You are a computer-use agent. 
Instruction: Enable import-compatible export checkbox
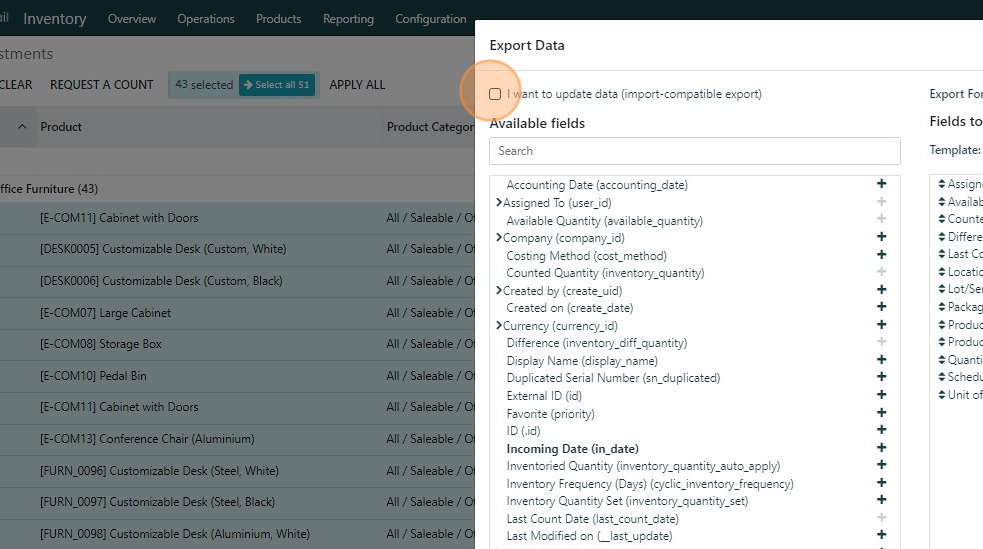495,94
